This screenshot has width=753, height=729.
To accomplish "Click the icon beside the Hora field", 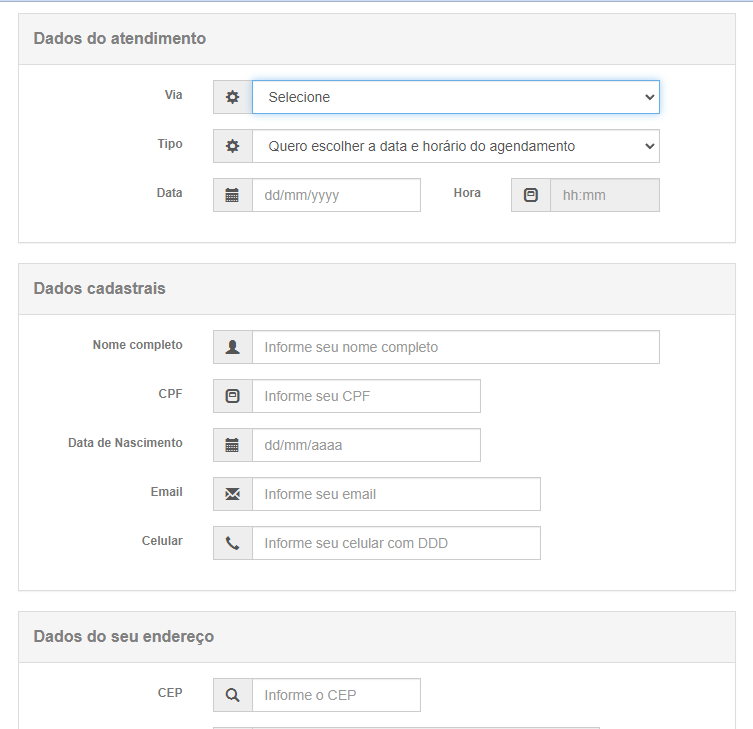I will coord(531,195).
